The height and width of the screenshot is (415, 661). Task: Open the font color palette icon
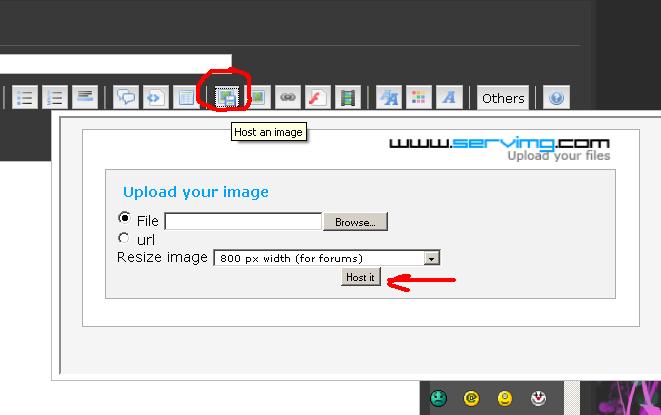pyautogui.click(x=419, y=97)
